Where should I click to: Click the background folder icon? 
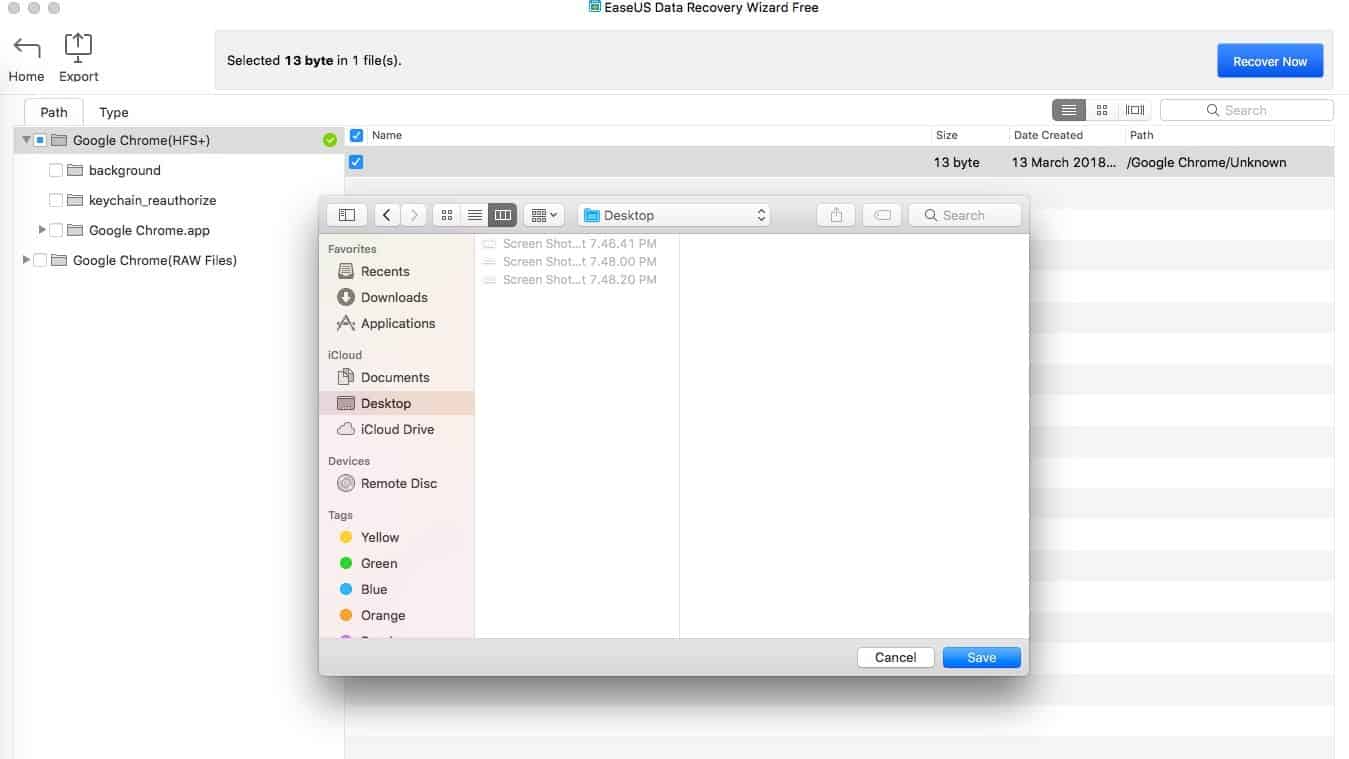click(x=75, y=170)
